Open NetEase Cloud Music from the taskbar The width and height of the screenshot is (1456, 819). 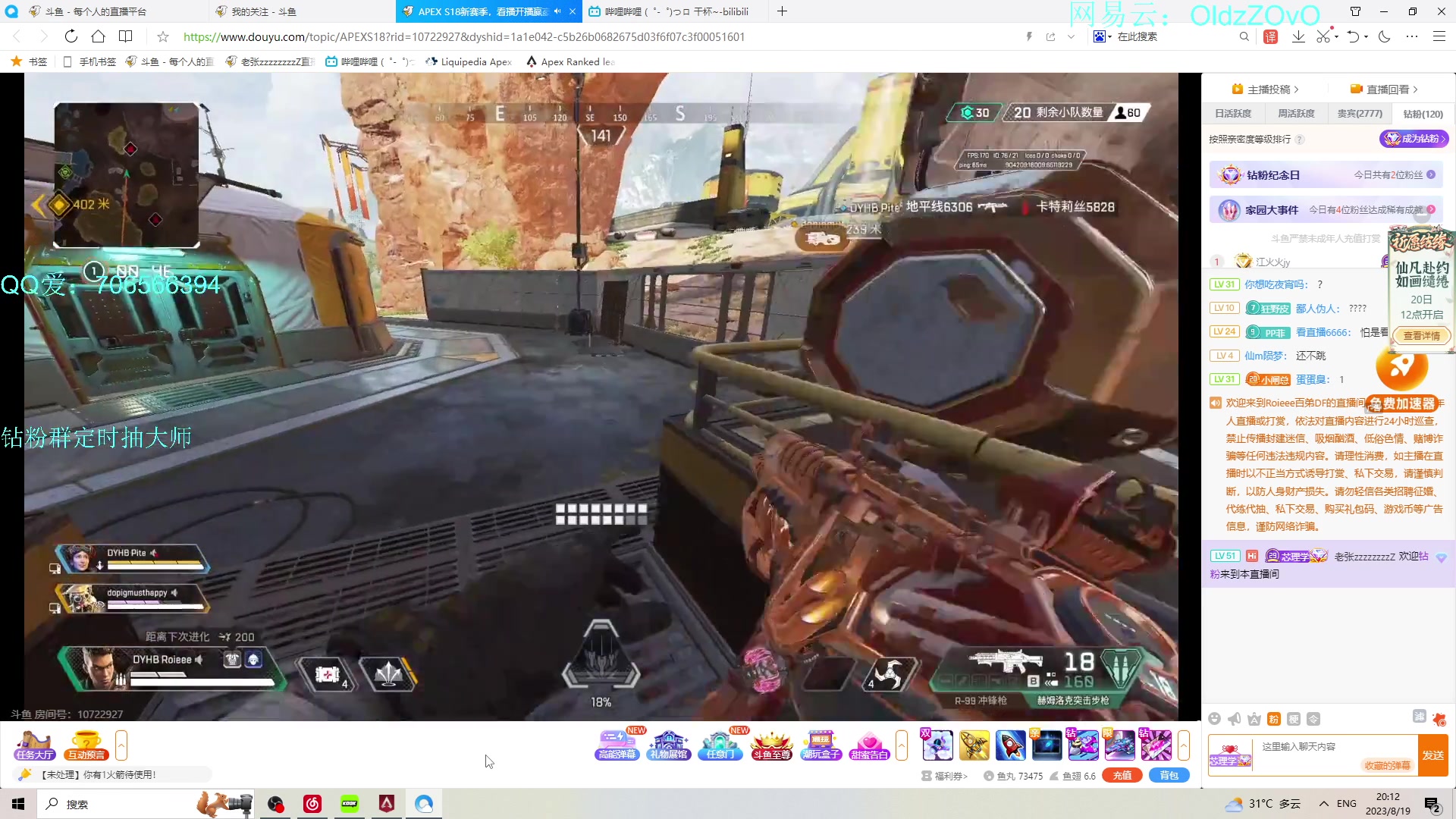pyautogui.click(x=312, y=804)
